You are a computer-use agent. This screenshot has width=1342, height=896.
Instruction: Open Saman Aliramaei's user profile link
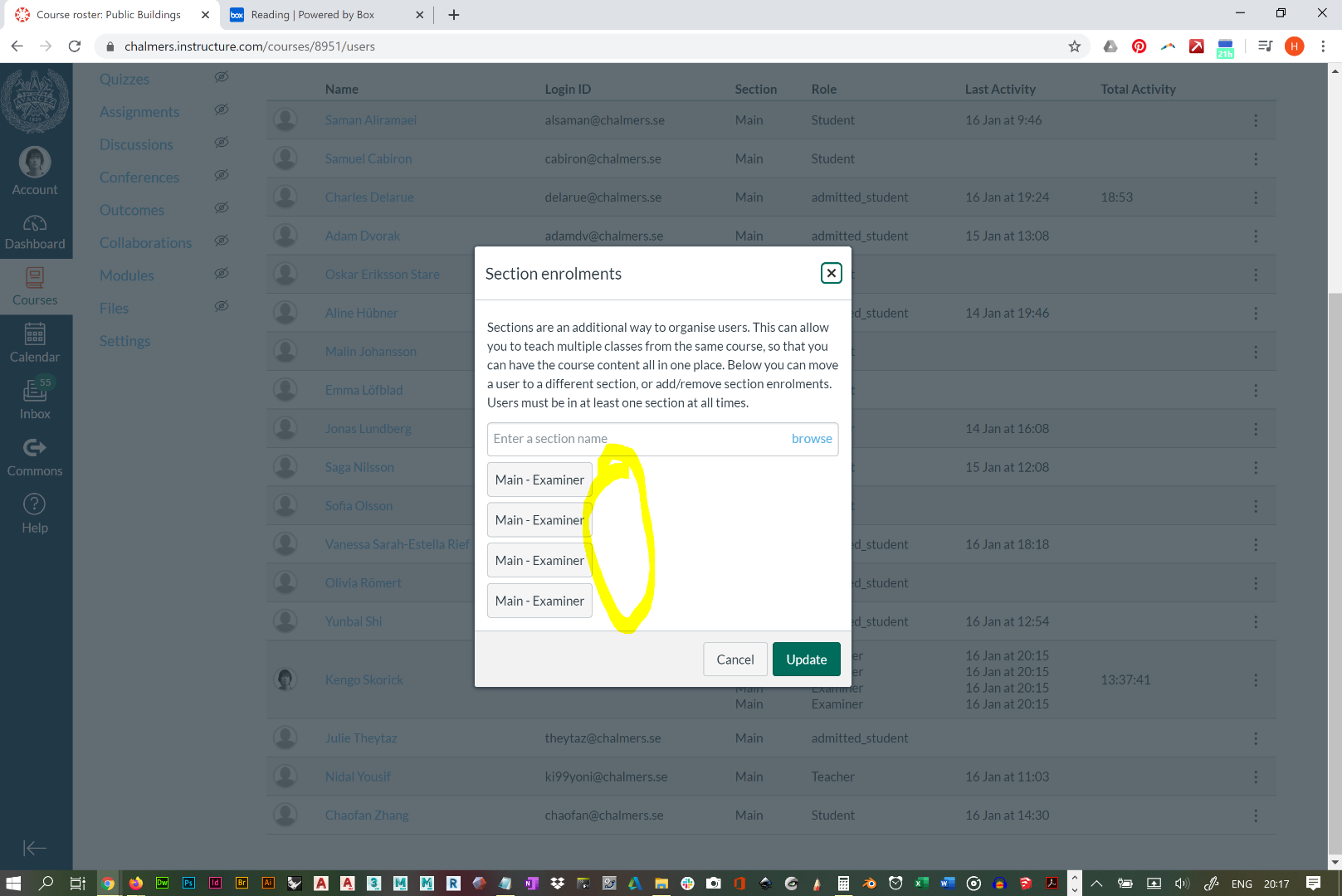point(371,120)
